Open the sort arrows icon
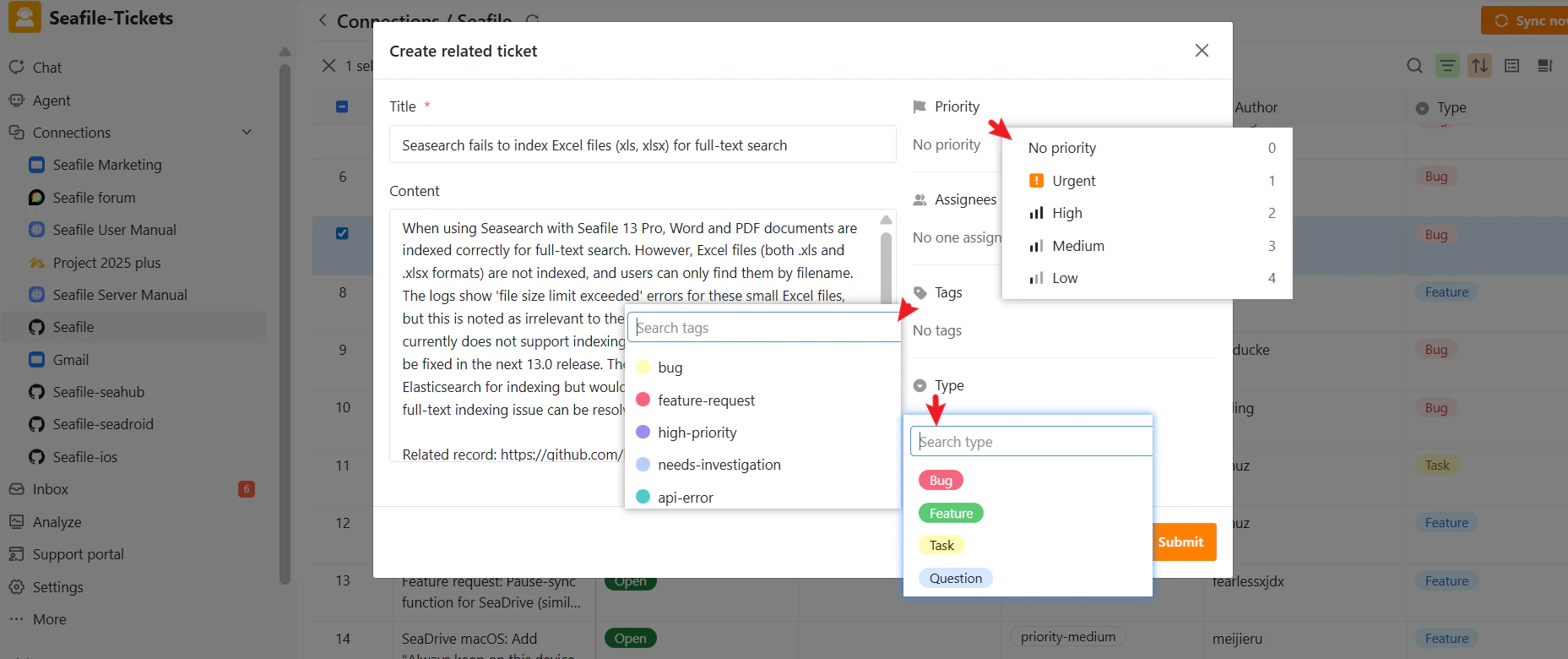Viewport: 1568px width, 659px height. [1480, 66]
